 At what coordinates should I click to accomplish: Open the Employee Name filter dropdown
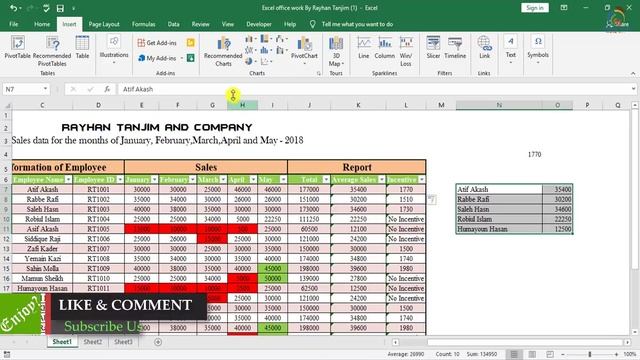(68, 180)
